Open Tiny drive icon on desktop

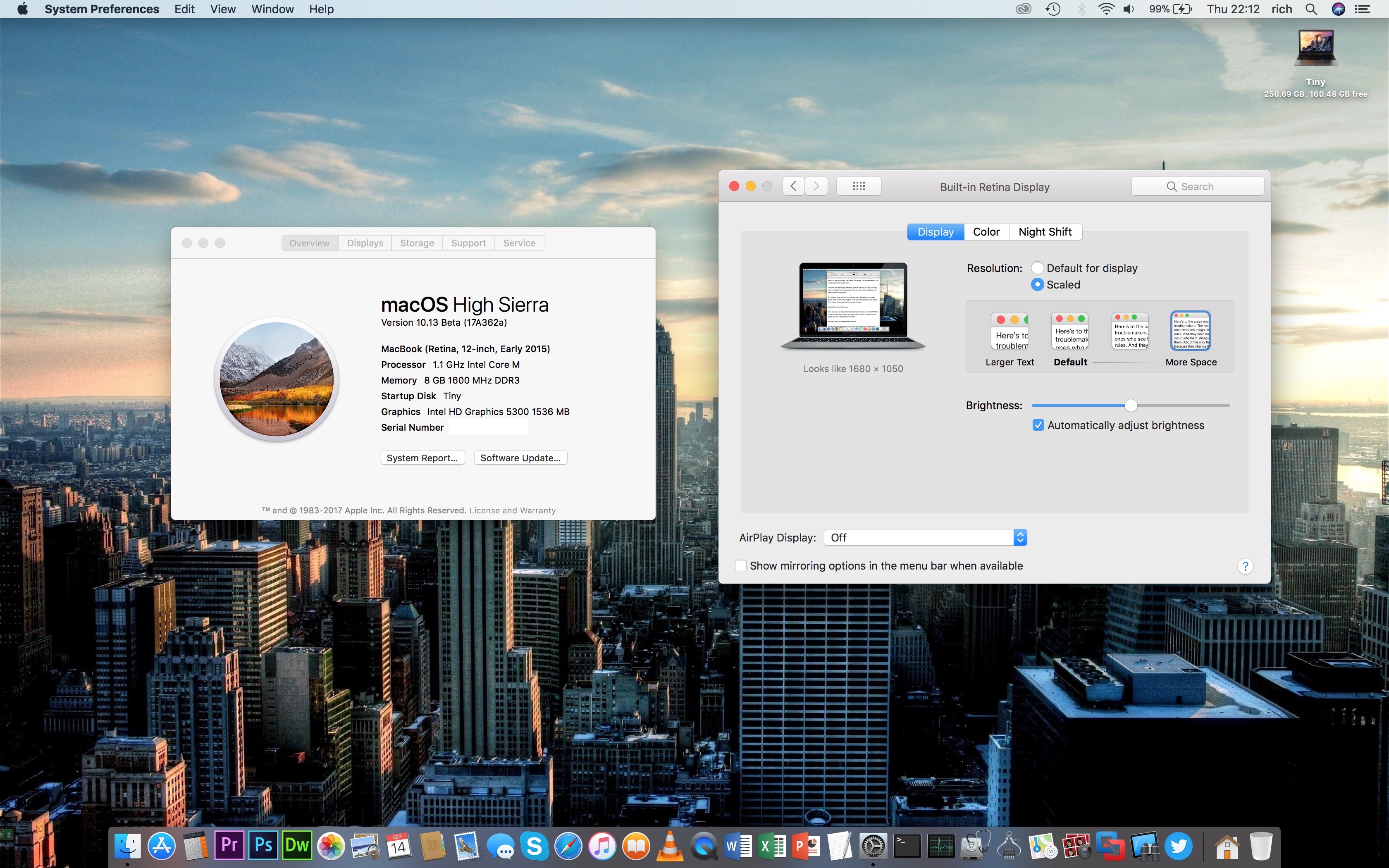tap(1315, 49)
